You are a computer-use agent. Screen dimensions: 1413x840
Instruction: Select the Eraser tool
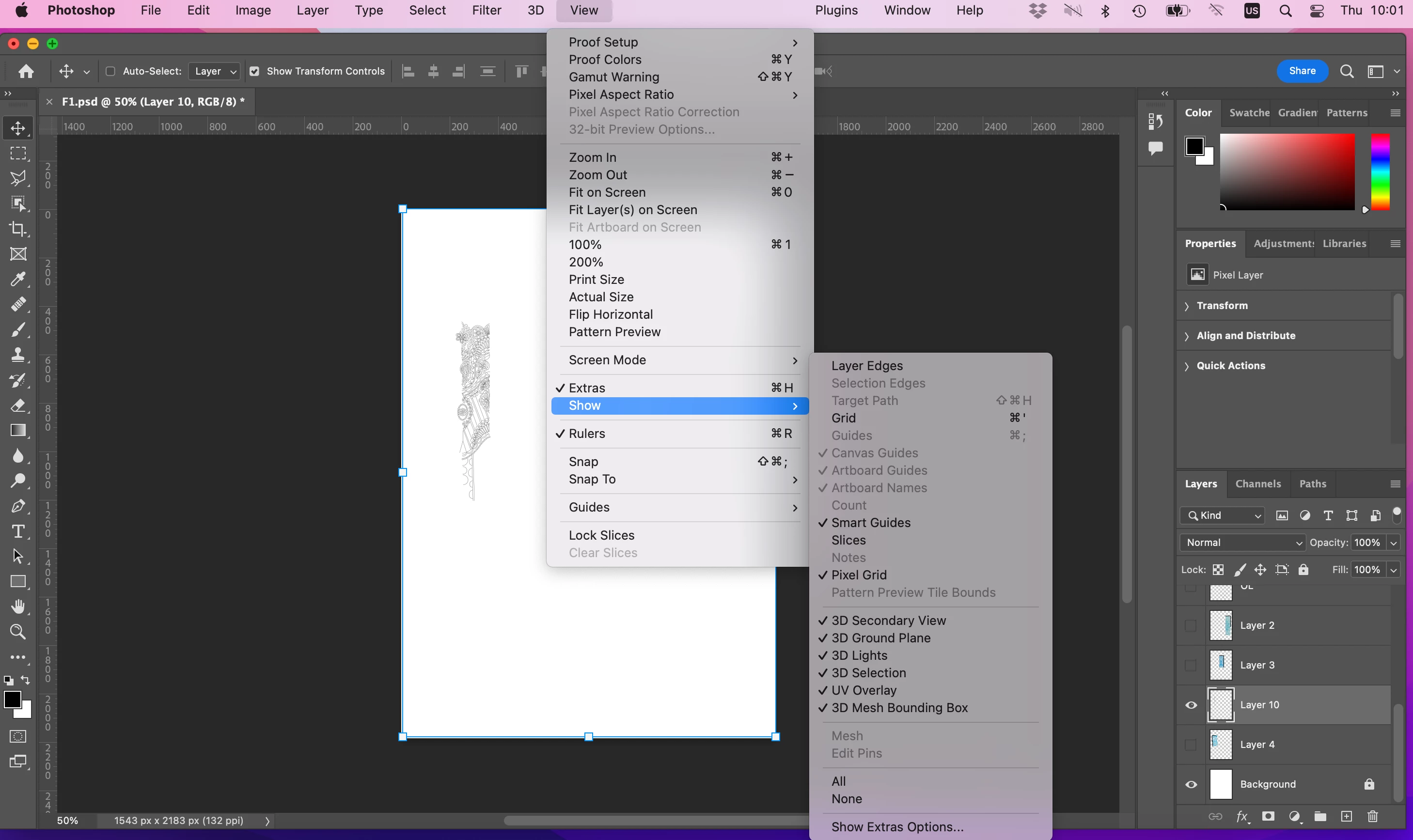point(18,405)
